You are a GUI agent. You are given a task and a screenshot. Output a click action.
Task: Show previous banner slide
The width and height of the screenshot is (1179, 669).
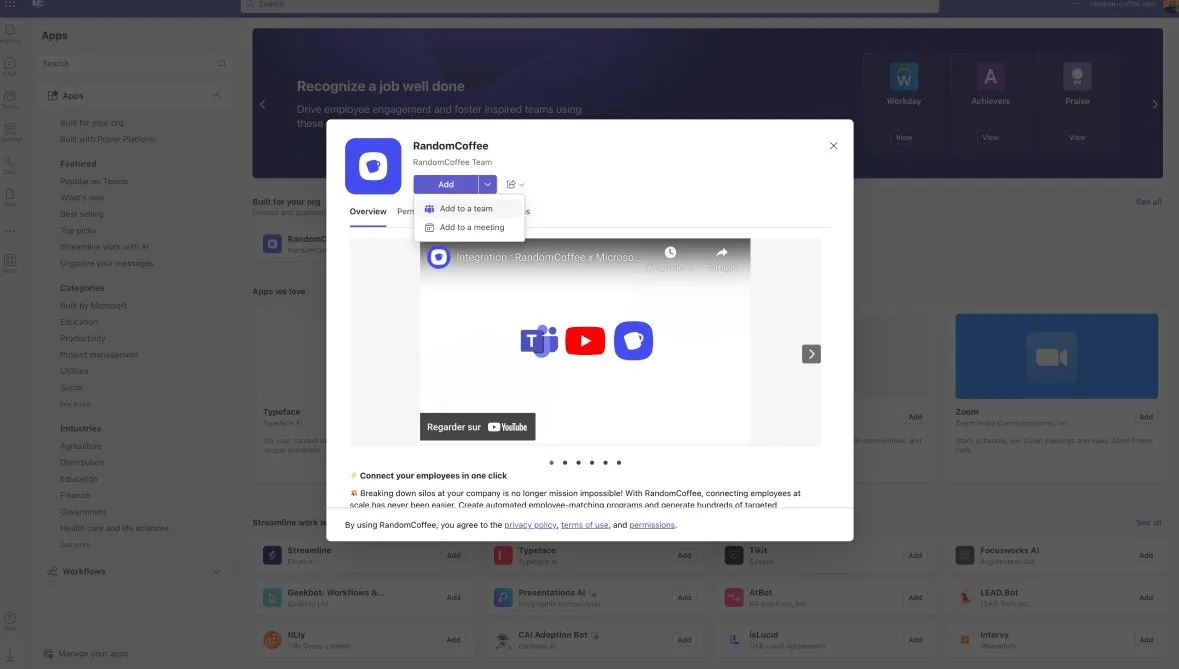pos(262,104)
